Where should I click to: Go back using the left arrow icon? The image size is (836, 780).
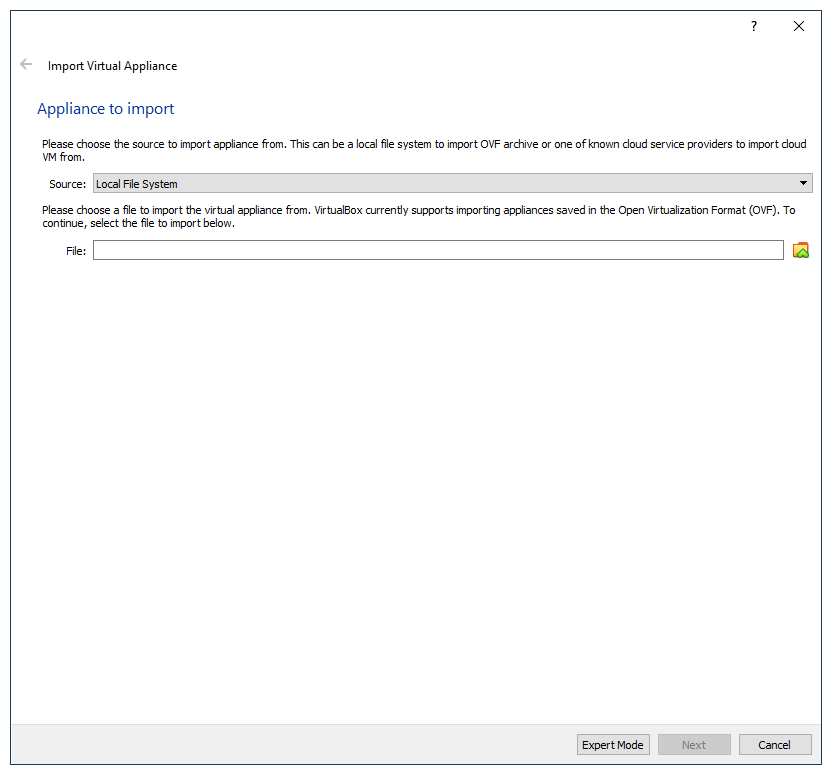click(26, 64)
